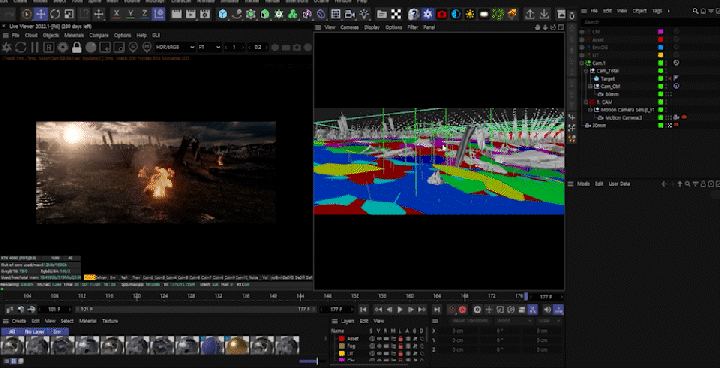Image resolution: width=720 pixels, height=368 pixels.
Task: Click the Octane area light icon
Action: pyautogui.click(x=484, y=14)
